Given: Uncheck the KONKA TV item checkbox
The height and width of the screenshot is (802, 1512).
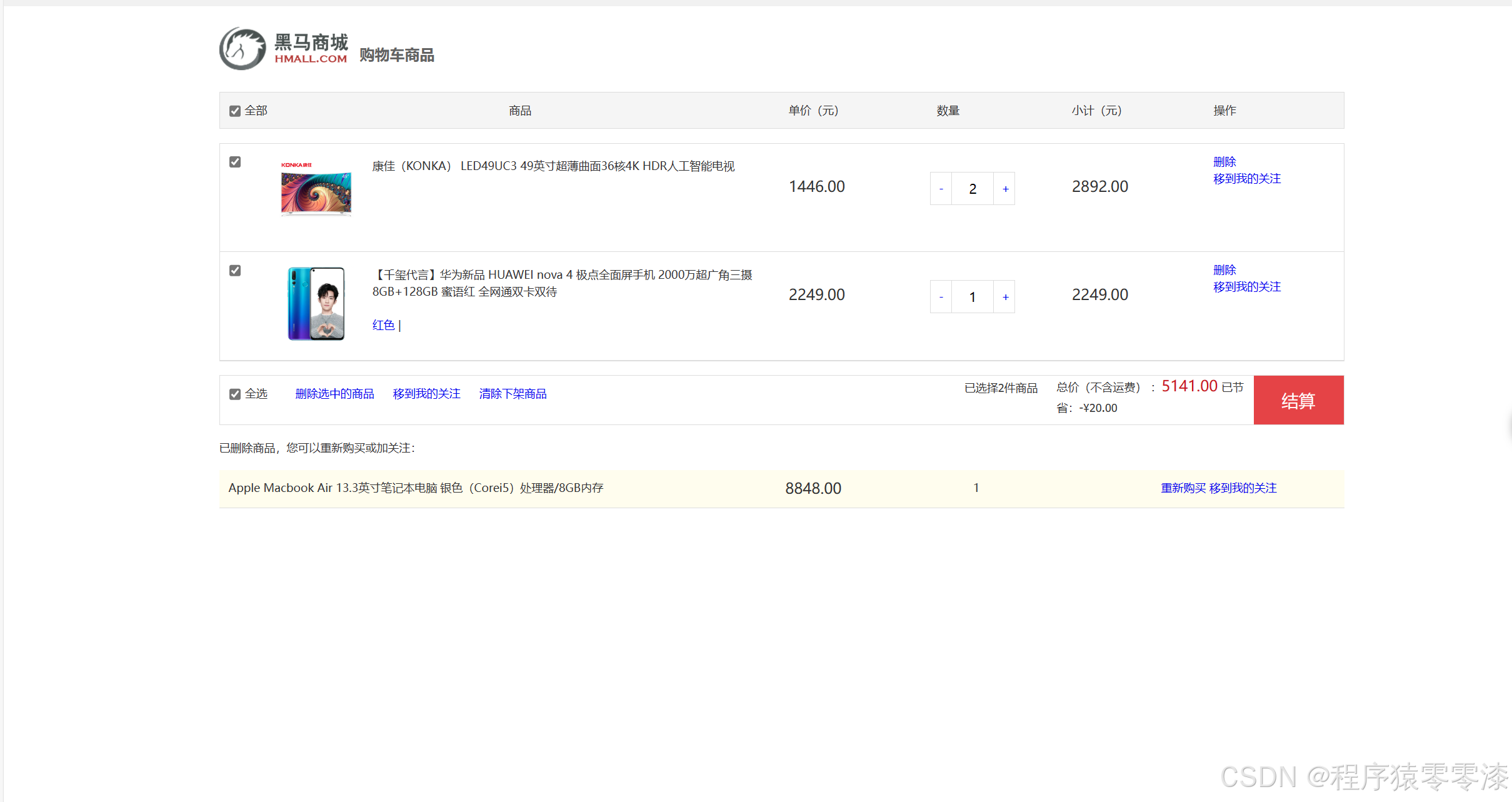Looking at the screenshot, I should click(x=235, y=162).
